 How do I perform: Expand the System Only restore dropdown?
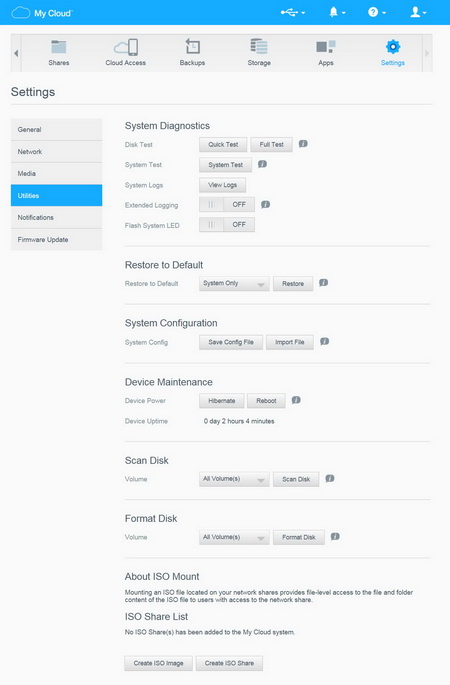[x=234, y=284]
